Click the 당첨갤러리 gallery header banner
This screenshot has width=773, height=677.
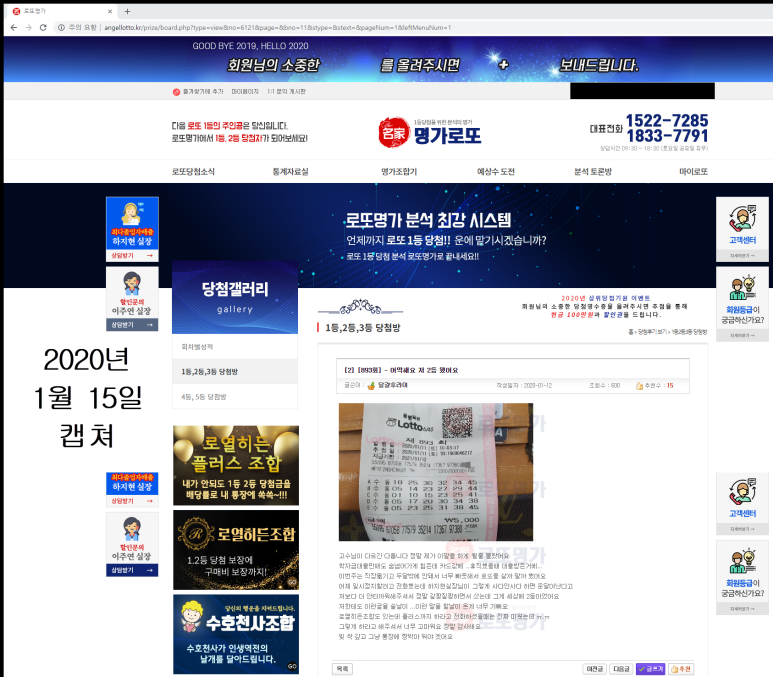pos(235,297)
